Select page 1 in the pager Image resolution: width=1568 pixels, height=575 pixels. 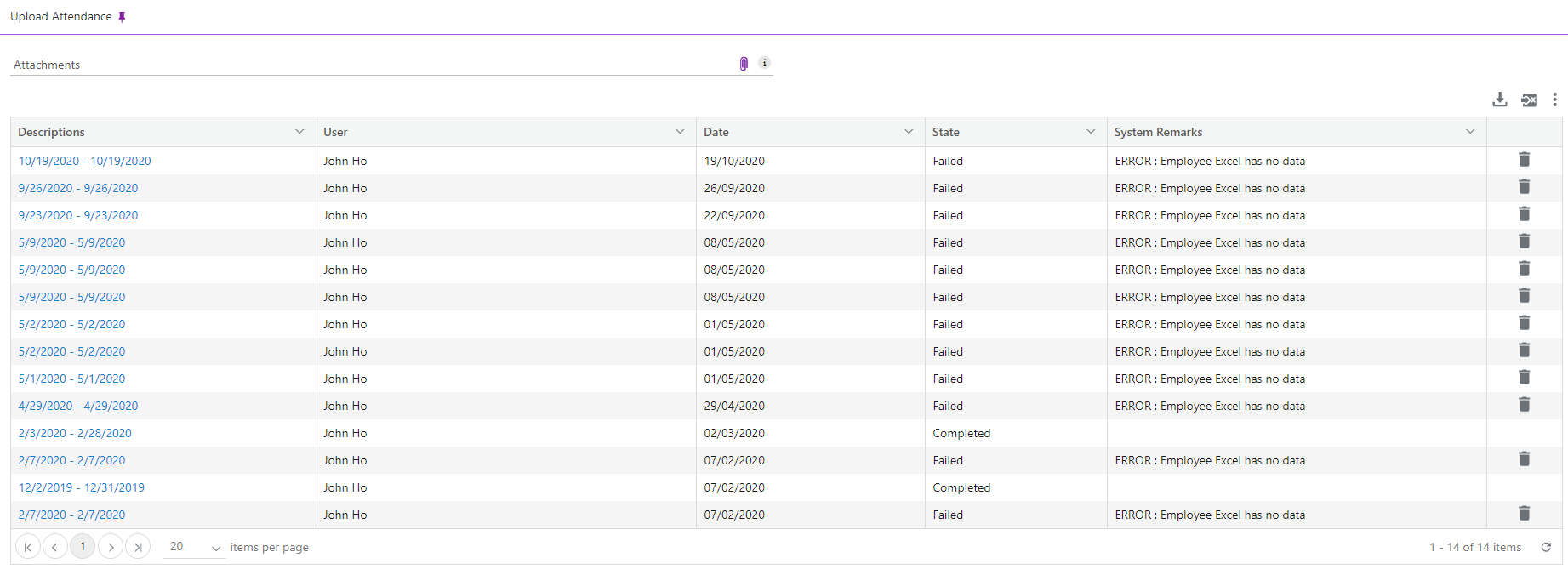pos(83,547)
